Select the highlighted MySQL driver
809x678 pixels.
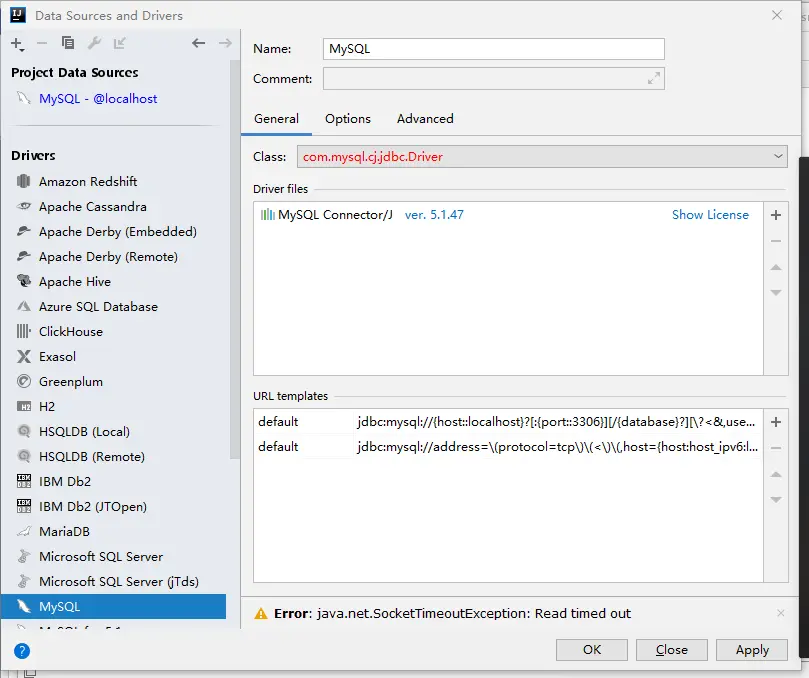(x=114, y=607)
